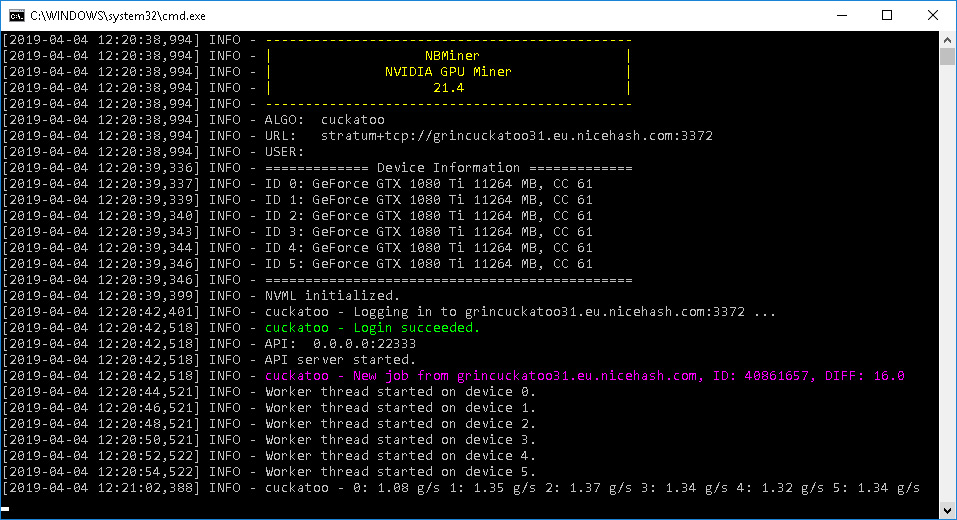
Task: Click the green Login succeeded message
Action: 372,328
